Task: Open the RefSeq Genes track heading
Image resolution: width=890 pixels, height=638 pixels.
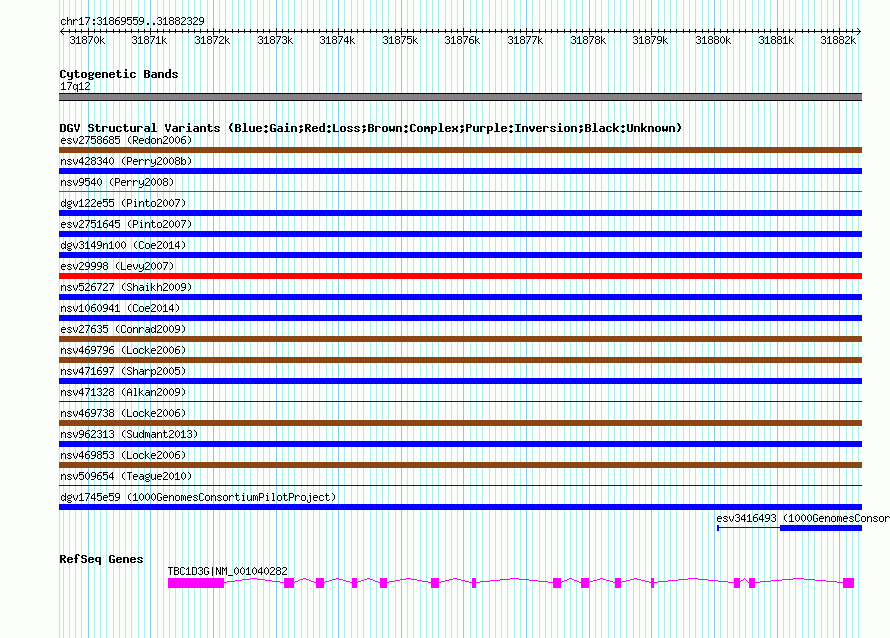Action: (x=101, y=559)
